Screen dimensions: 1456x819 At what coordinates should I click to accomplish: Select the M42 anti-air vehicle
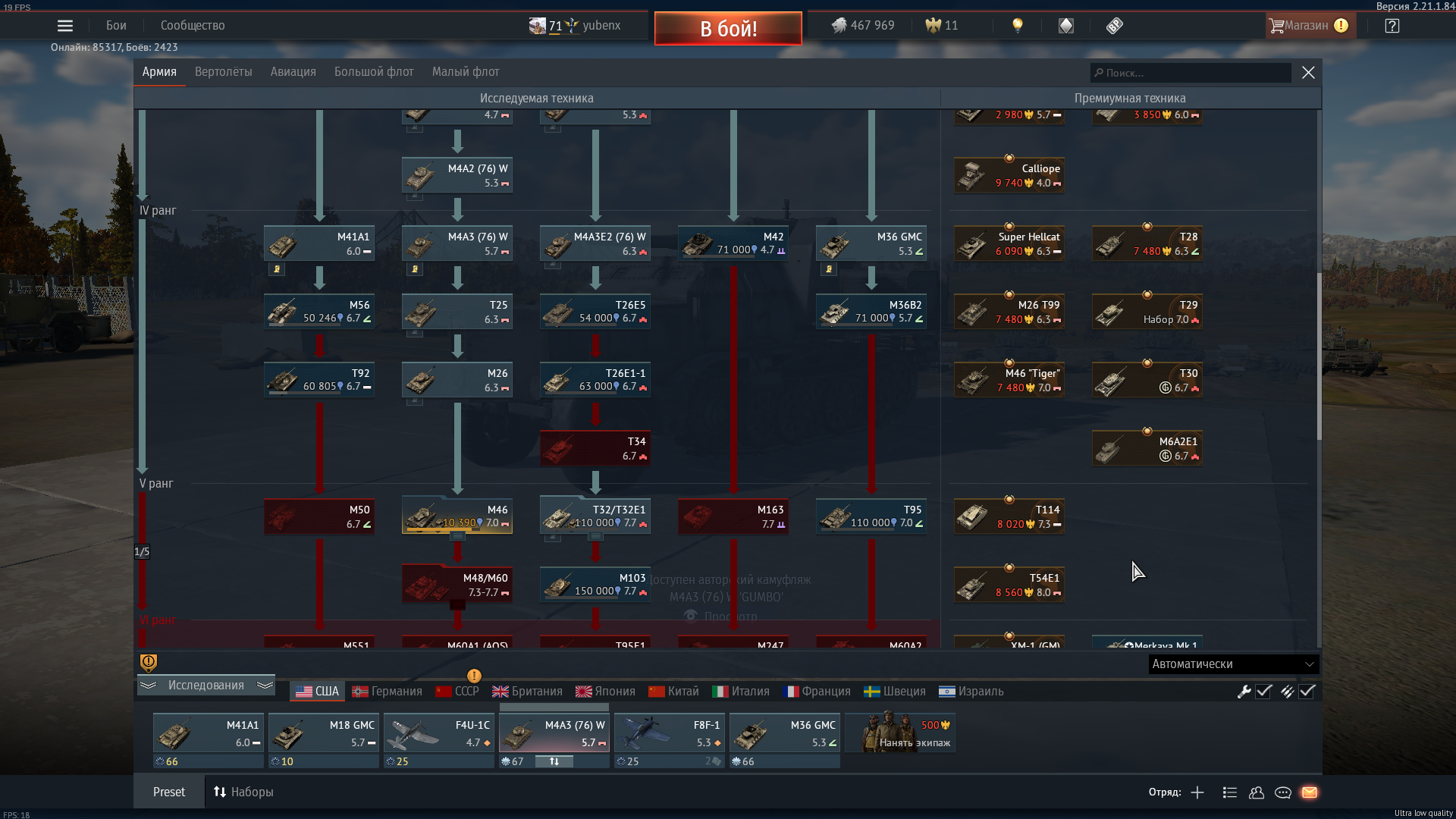click(733, 243)
